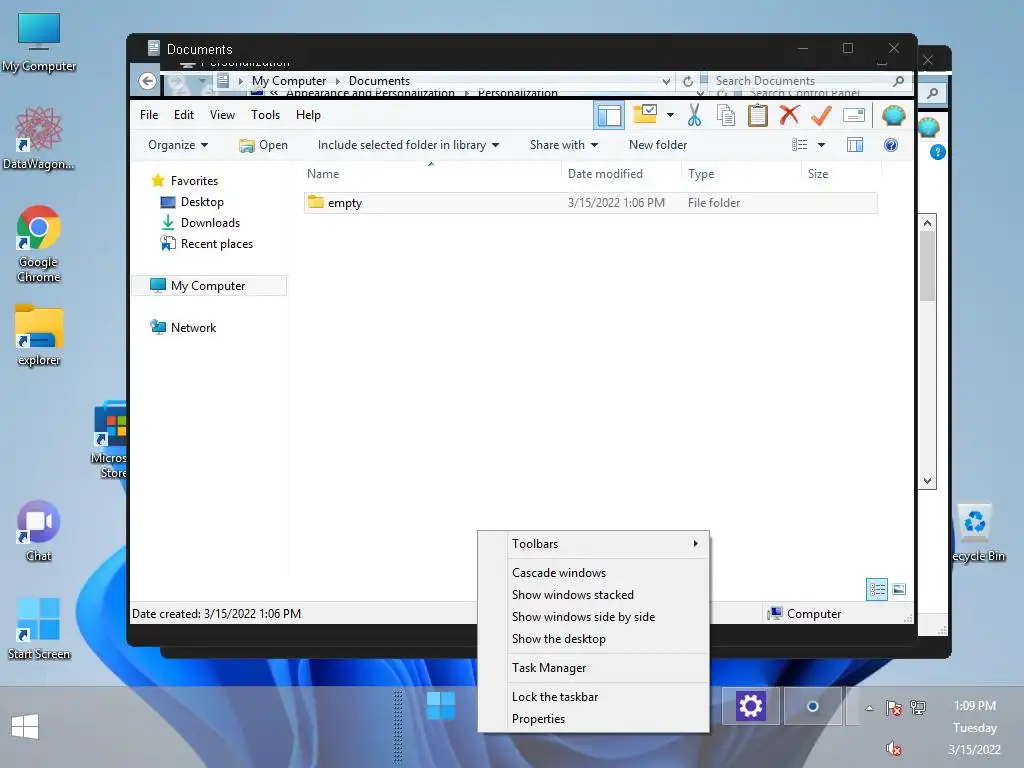Show hidden tray icons arrow
The height and width of the screenshot is (768, 1024).
pos(869,708)
